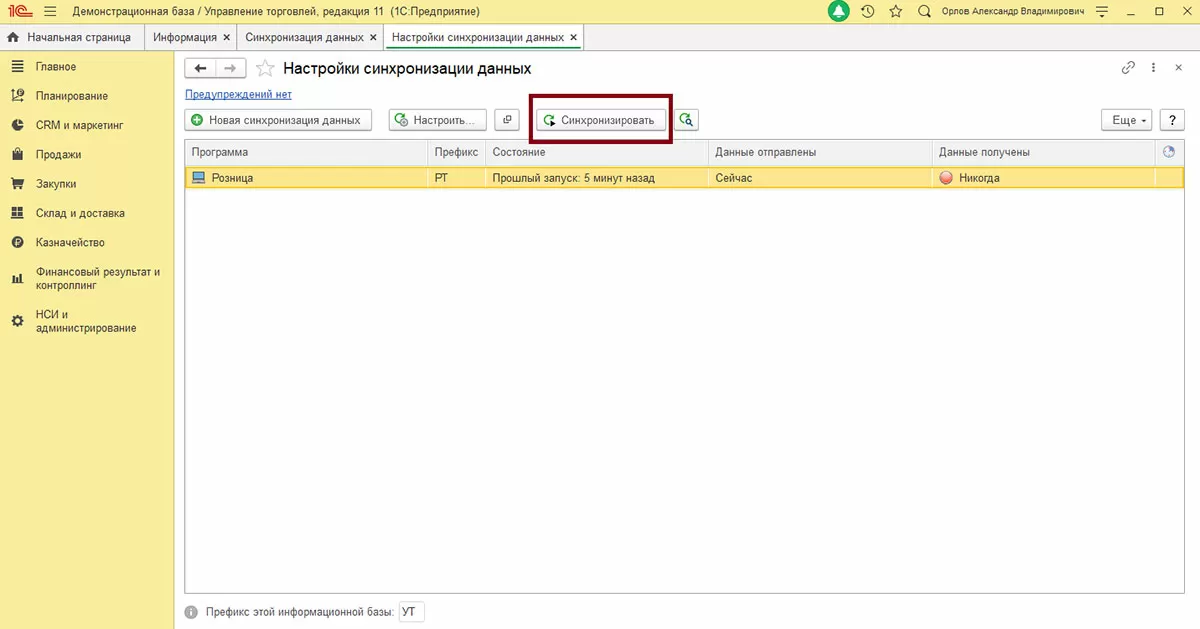Open the Еще dropdown menu
The image size is (1200, 629).
[x=1126, y=120]
